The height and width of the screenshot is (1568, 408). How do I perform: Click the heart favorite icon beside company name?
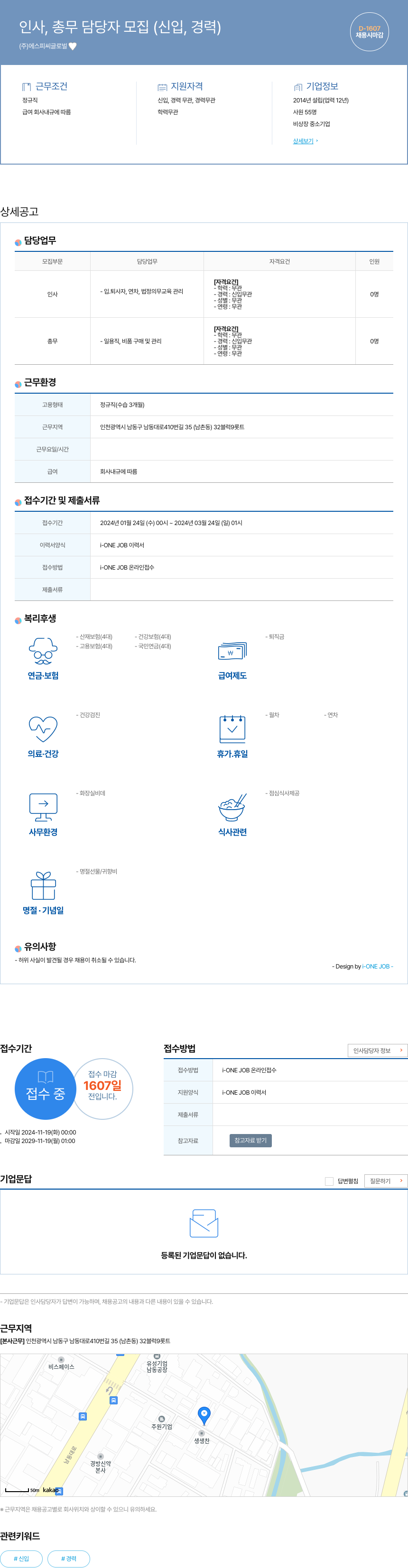(73, 46)
